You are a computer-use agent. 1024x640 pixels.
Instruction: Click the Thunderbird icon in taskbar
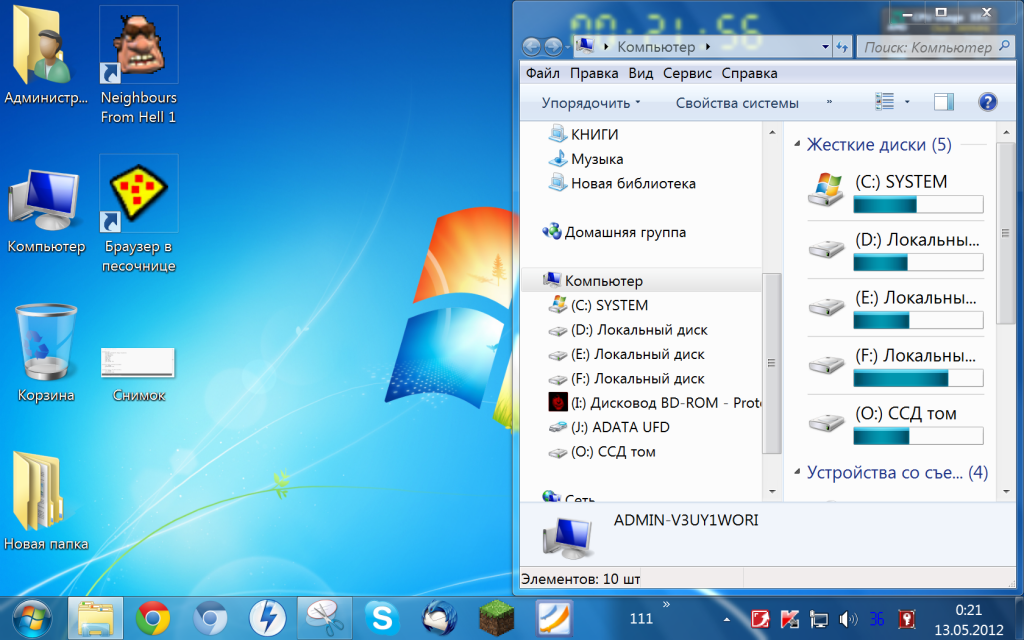coord(439,618)
